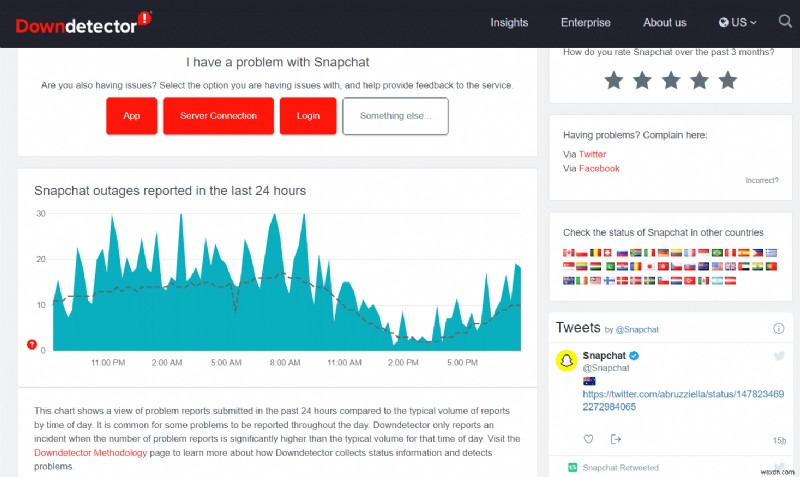Click the 15h tweet timestamp
800x477 pixels.
[x=779, y=440]
